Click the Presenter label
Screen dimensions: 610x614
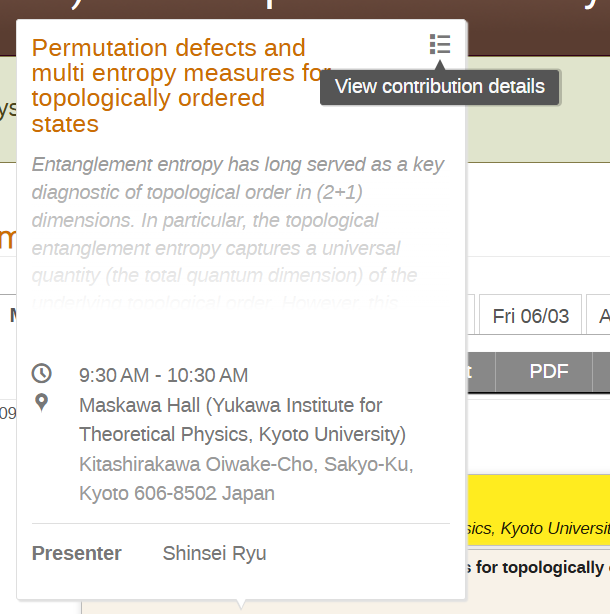(x=77, y=553)
